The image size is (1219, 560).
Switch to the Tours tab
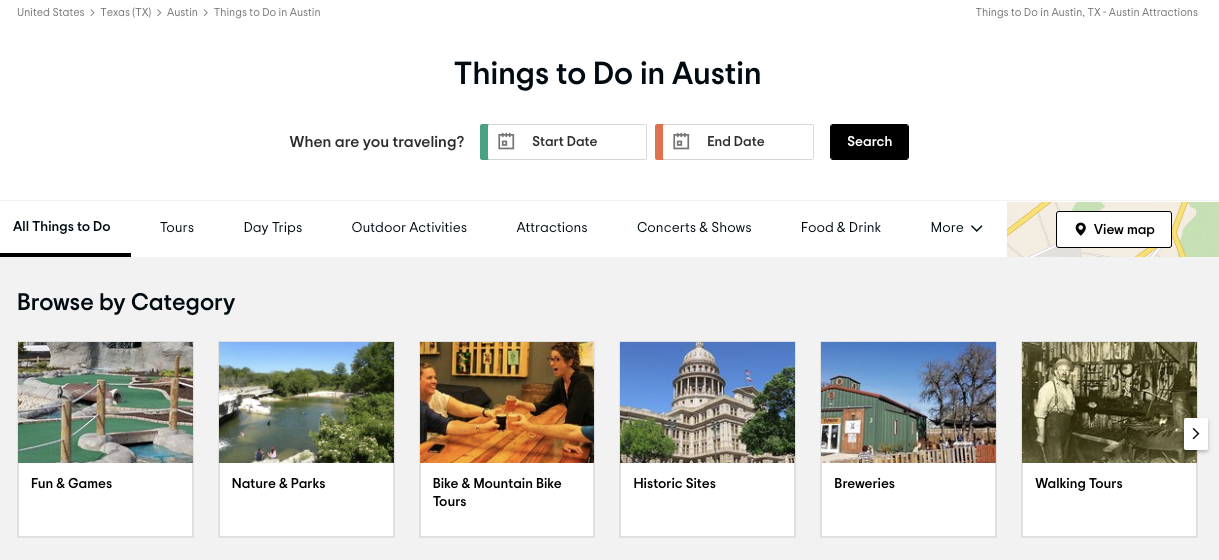[x=177, y=228]
